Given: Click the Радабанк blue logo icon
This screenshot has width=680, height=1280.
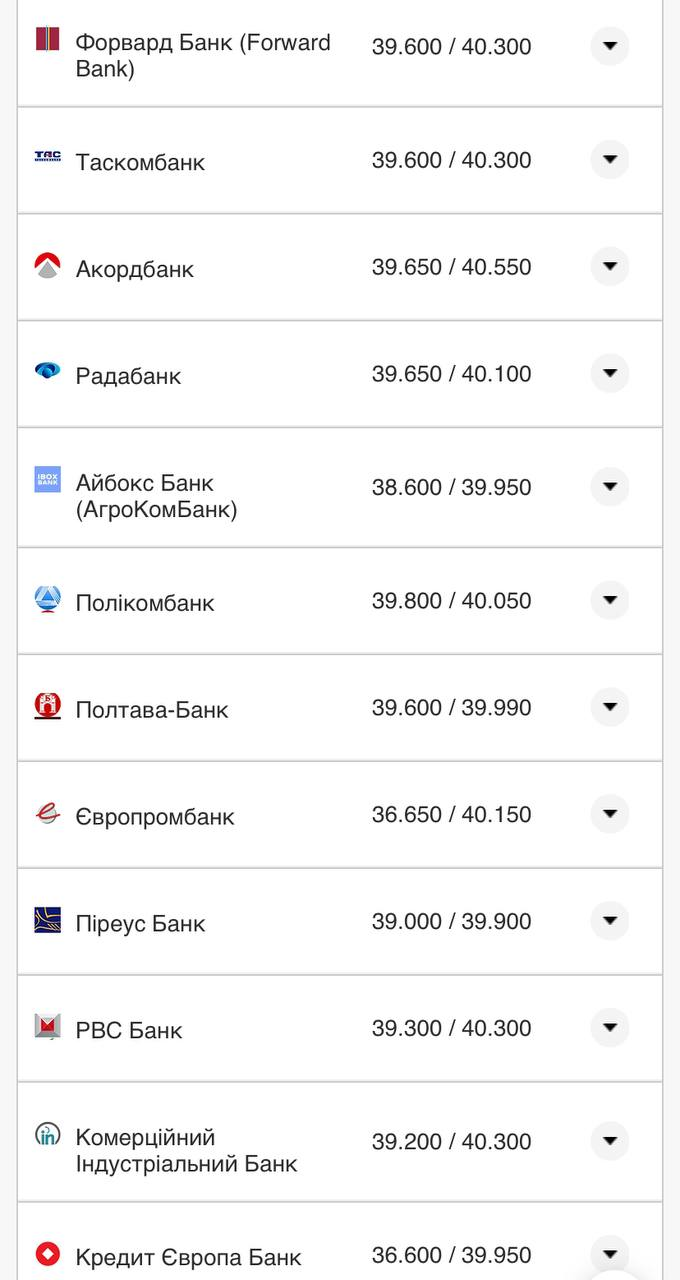Looking at the screenshot, I should click(47, 371).
